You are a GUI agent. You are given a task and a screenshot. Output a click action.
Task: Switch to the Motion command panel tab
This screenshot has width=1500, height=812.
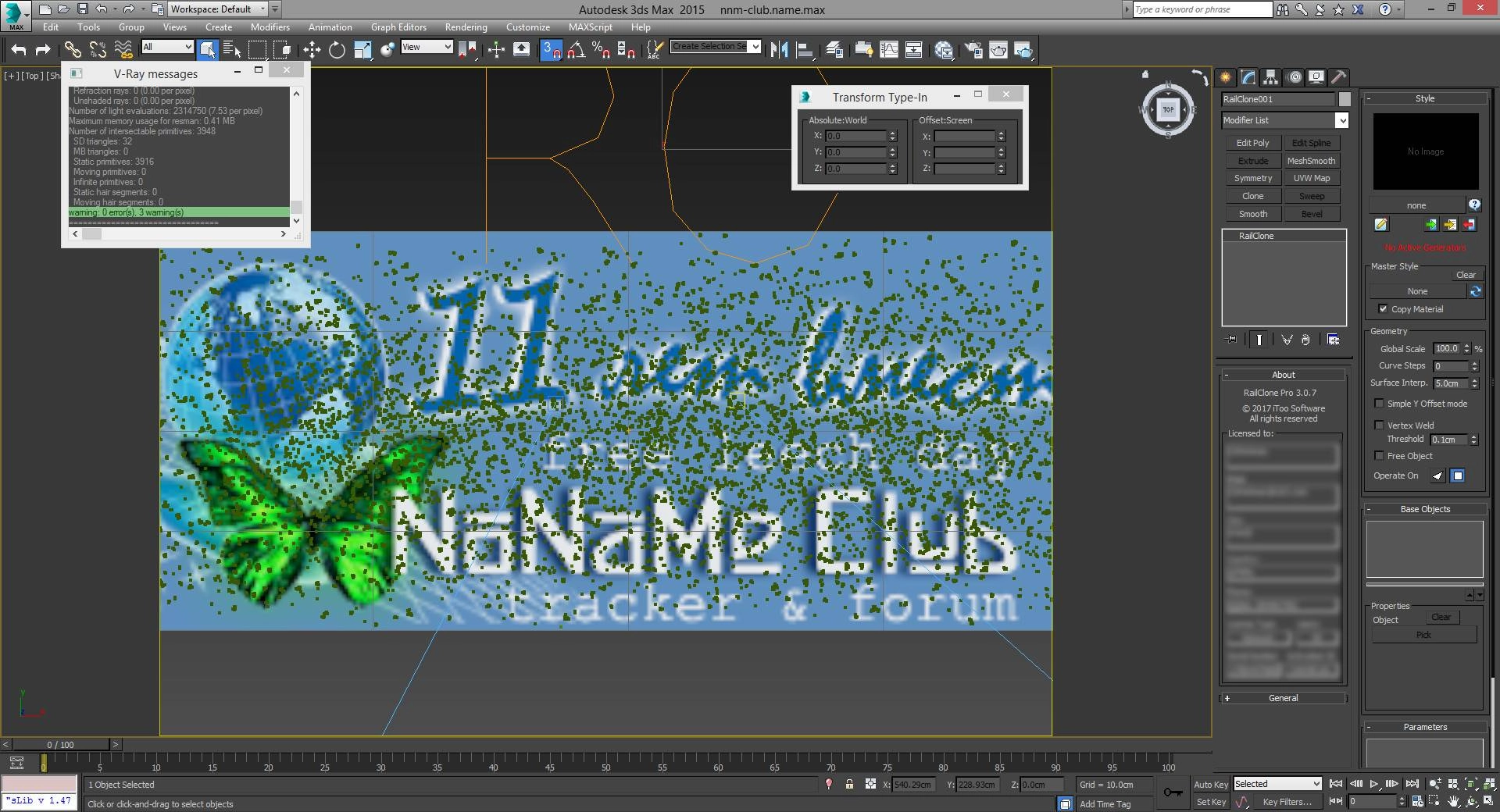[1295, 77]
